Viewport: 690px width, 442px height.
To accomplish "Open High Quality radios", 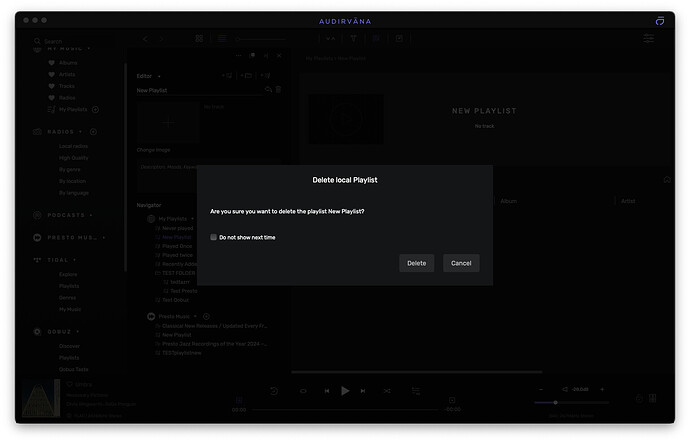I will [73, 158].
